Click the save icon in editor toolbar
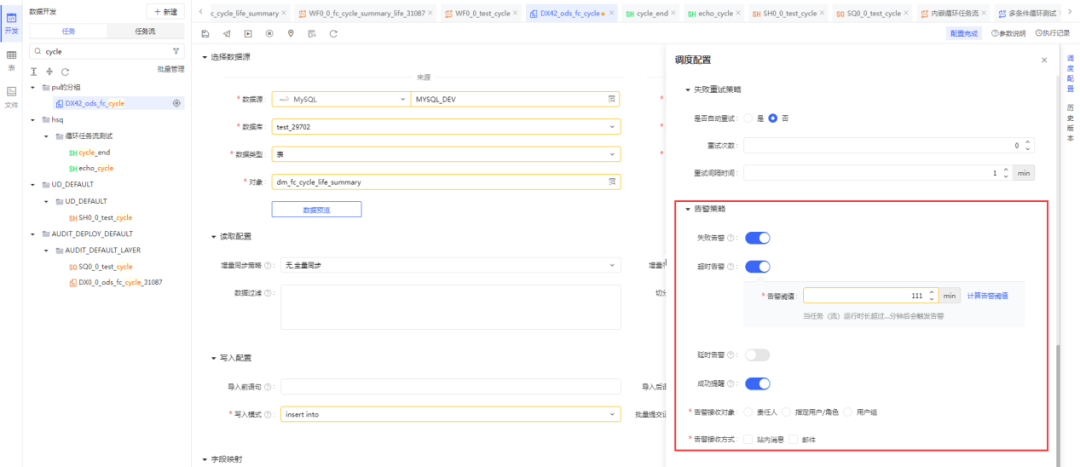The height and width of the screenshot is (467, 1080). pos(205,34)
